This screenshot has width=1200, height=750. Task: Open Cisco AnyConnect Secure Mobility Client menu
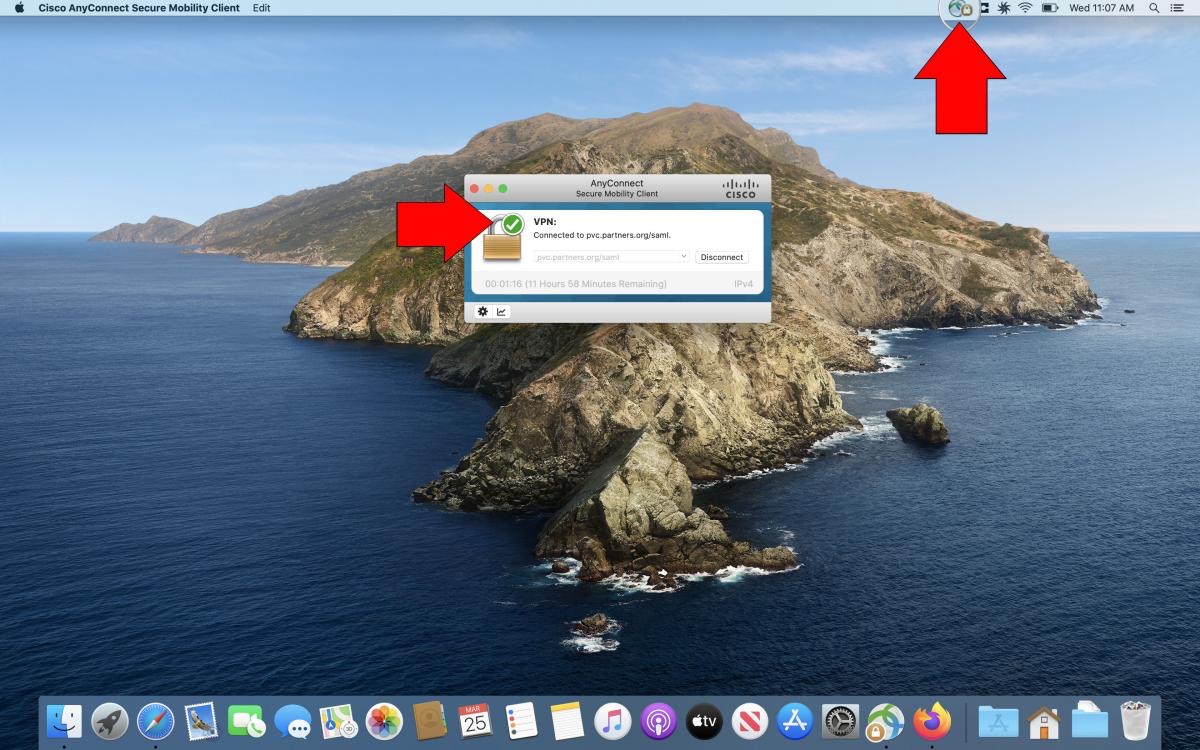[x=139, y=8]
